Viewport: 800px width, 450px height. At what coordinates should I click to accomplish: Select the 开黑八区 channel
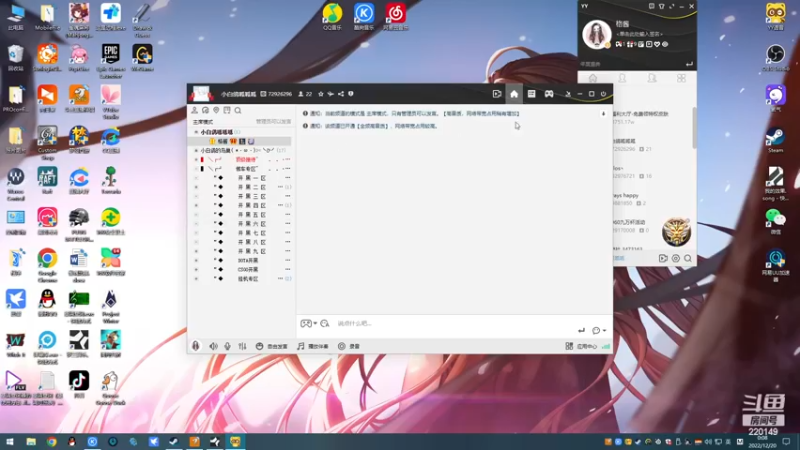click(252, 242)
